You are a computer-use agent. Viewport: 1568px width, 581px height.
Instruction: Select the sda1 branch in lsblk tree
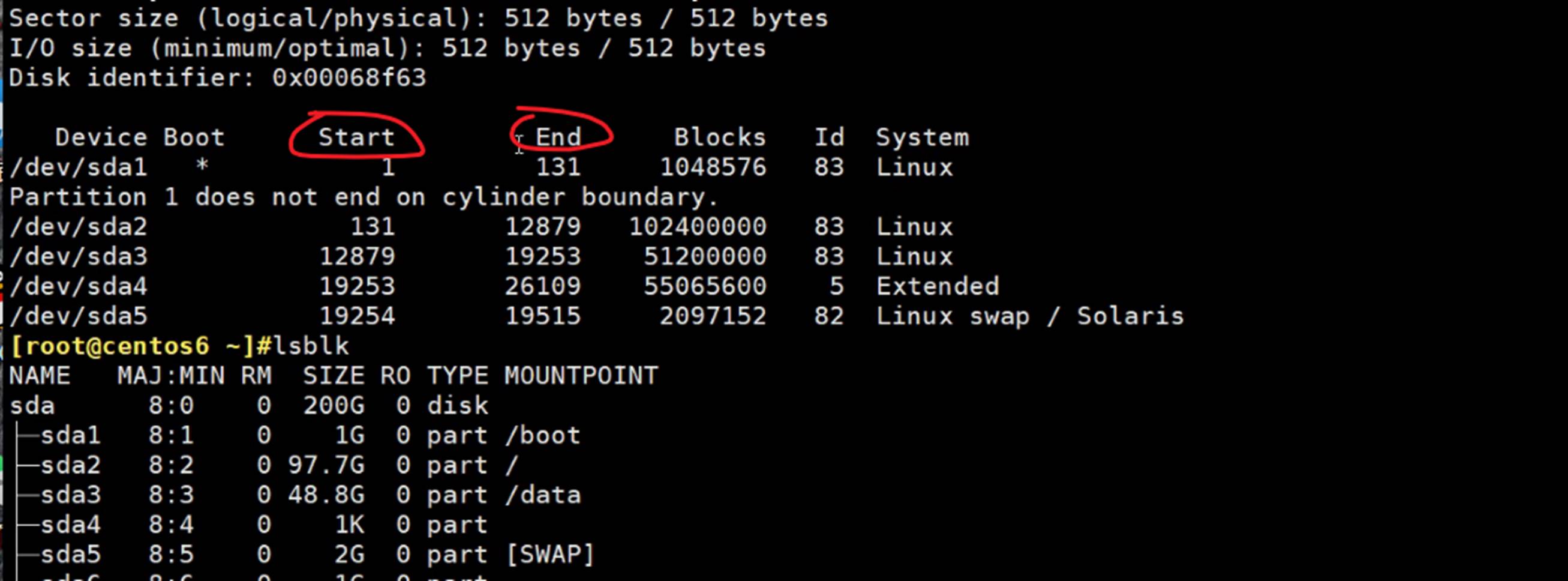(70, 435)
